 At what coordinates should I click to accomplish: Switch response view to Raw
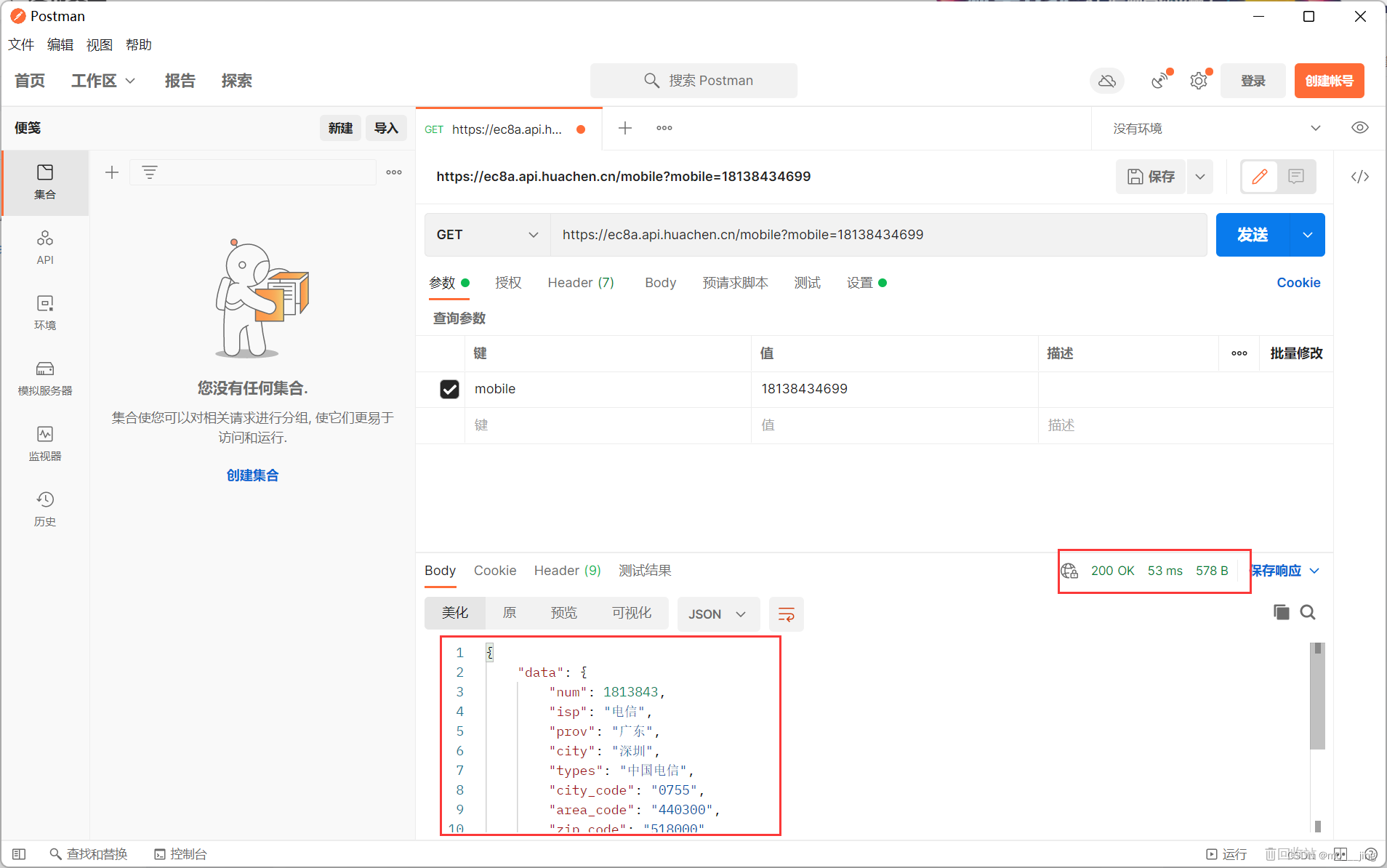(510, 613)
